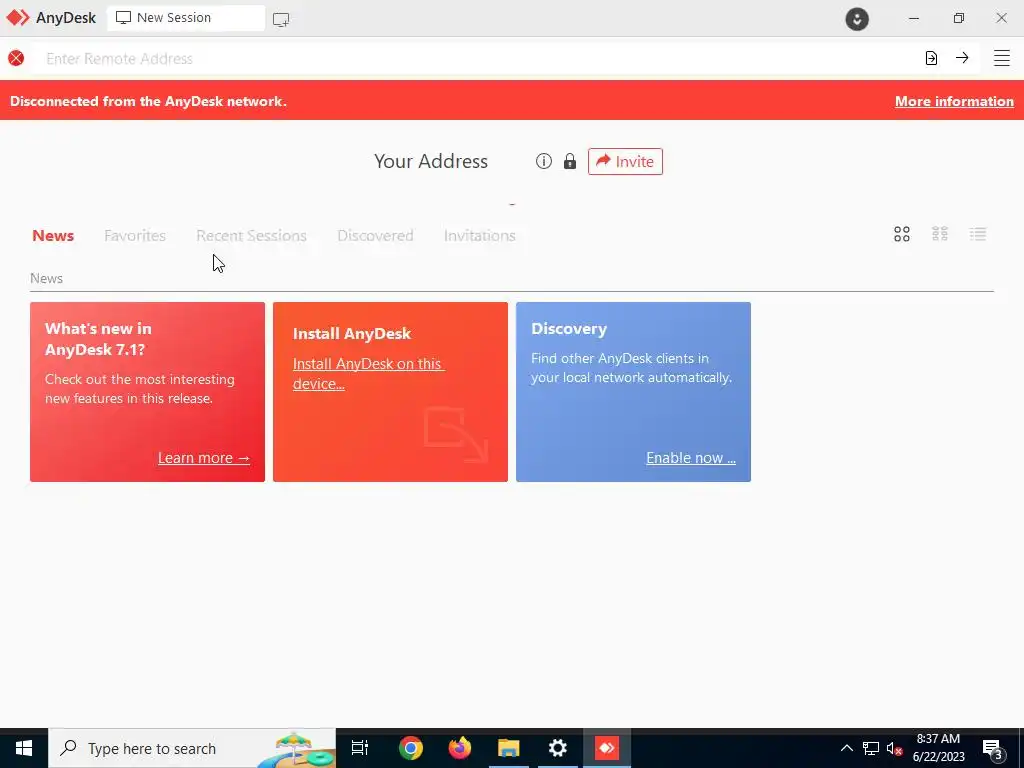Click the dark round profile dropdown icon
This screenshot has width=1024, height=768.
coord(857,19)
